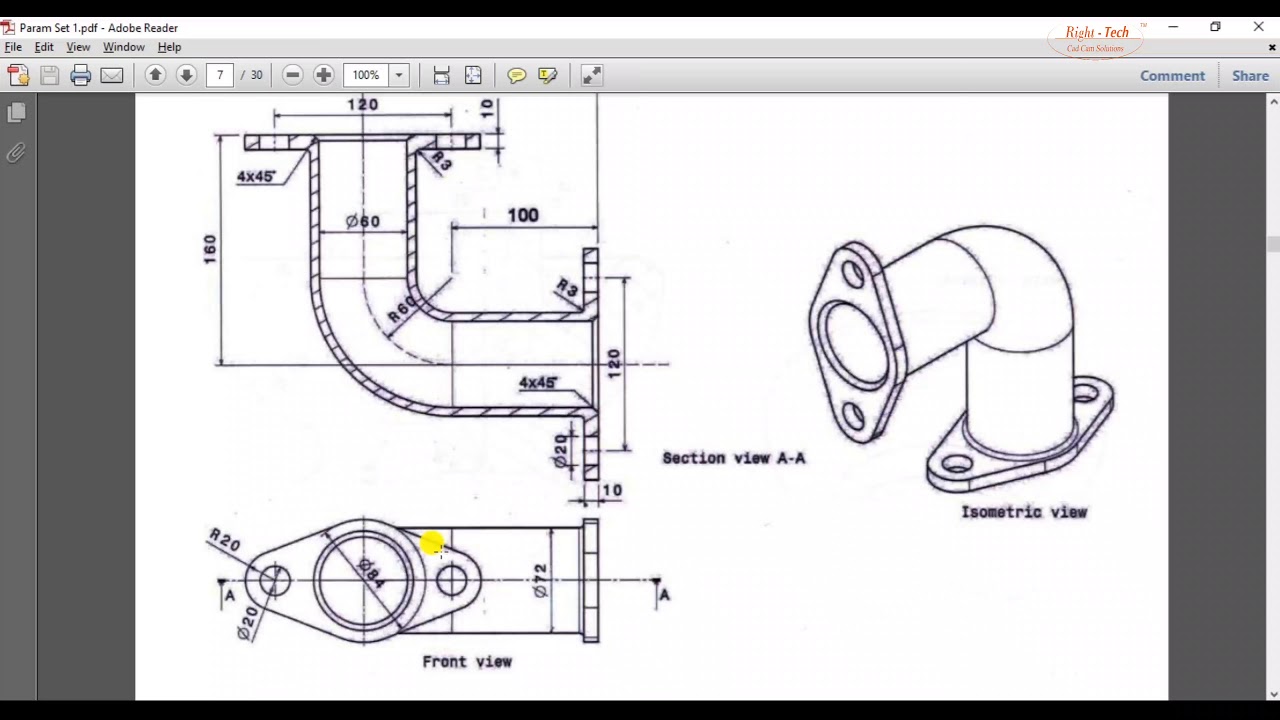The image size is (1280, 720).
Task: Click the 'R60' radius label
Action: pos(401,311)
